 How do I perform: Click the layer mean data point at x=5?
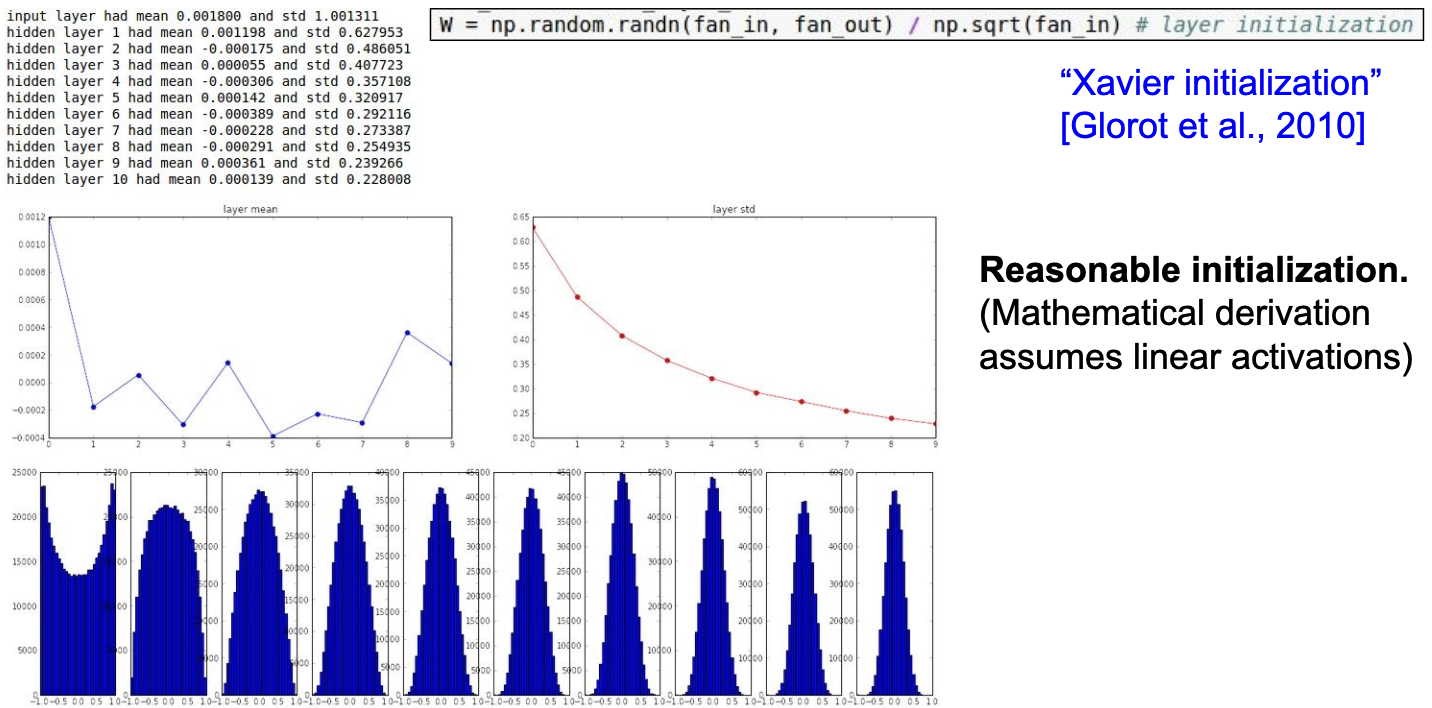coord(273,436)
